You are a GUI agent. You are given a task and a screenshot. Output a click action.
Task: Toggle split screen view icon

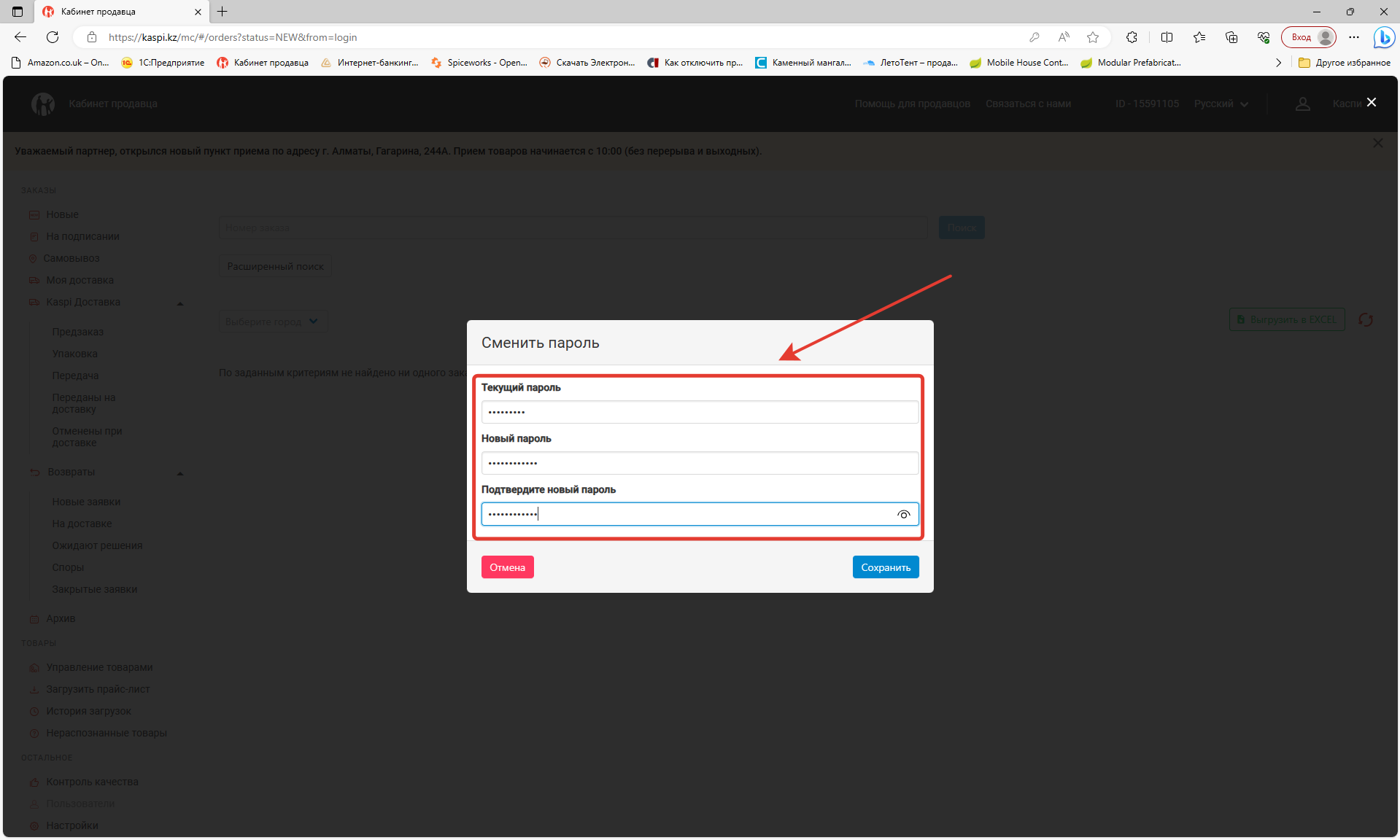(1167, 37)
